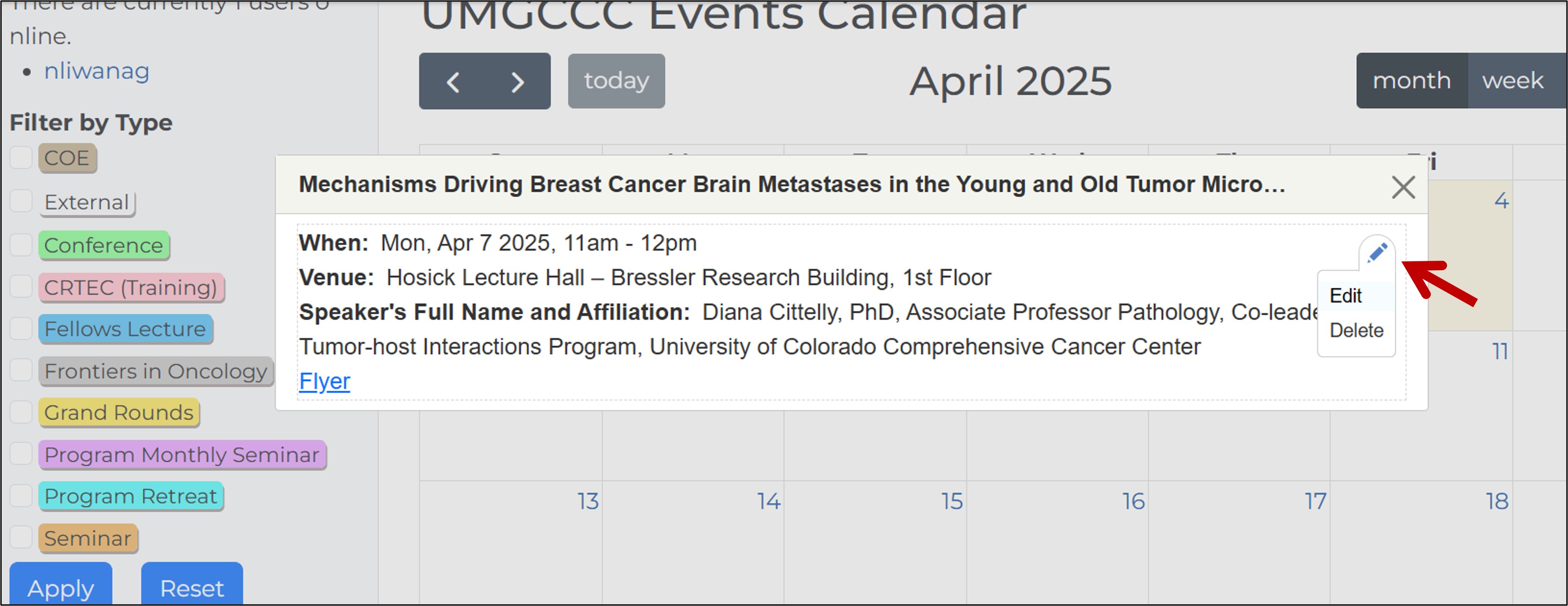This screenshot has height=606, width=1568.
Task: Apply the selected type filters
Action: coord(61,587)
